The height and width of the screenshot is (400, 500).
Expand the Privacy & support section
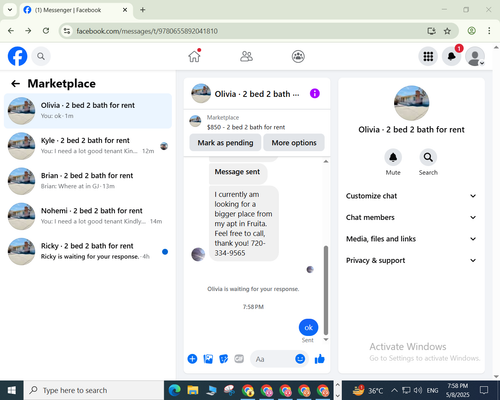click(x=411, y=260)
